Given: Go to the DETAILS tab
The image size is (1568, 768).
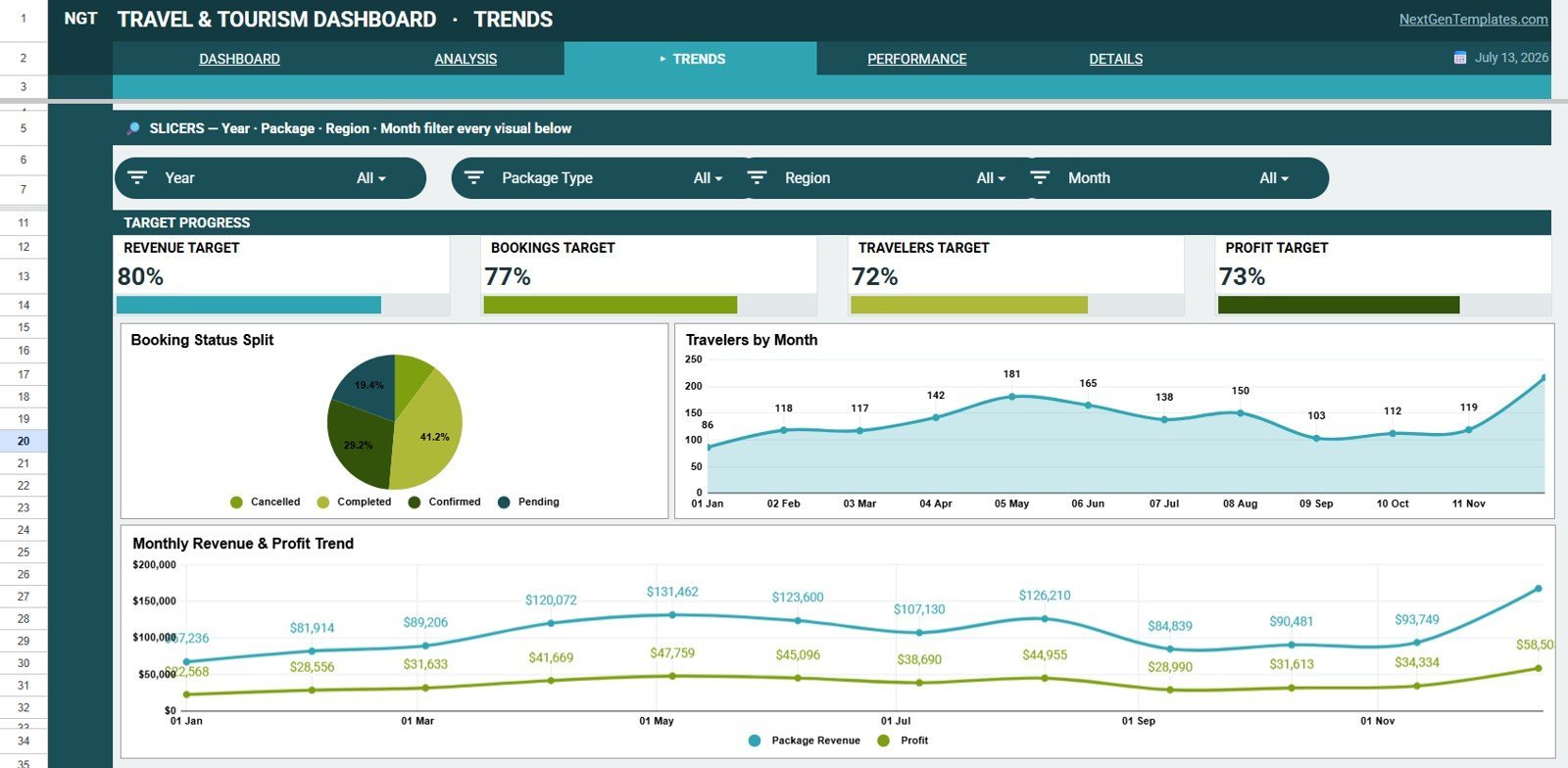Looking at the screenshot, I should tap(1116, 59).
